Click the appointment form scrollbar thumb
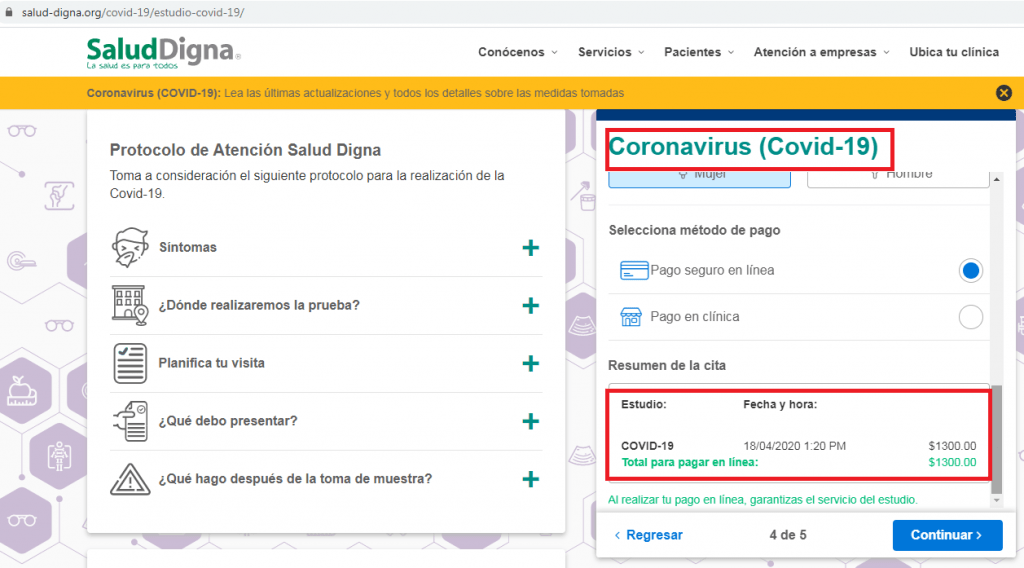Viewport: 1024px width, 568px height. [x=997, y=439]
